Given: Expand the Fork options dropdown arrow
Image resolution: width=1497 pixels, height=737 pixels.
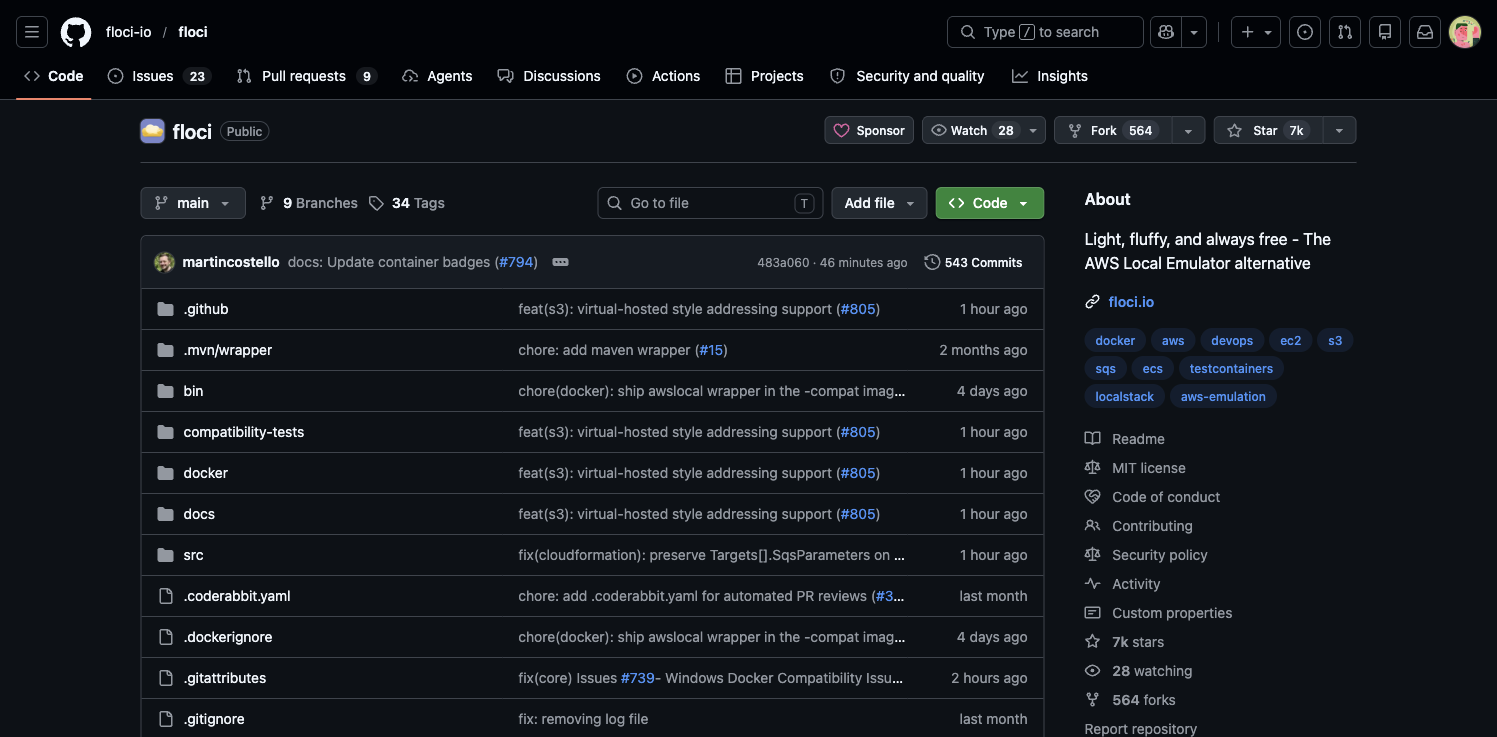Looking at the screenshot, I should (1188, 131).
